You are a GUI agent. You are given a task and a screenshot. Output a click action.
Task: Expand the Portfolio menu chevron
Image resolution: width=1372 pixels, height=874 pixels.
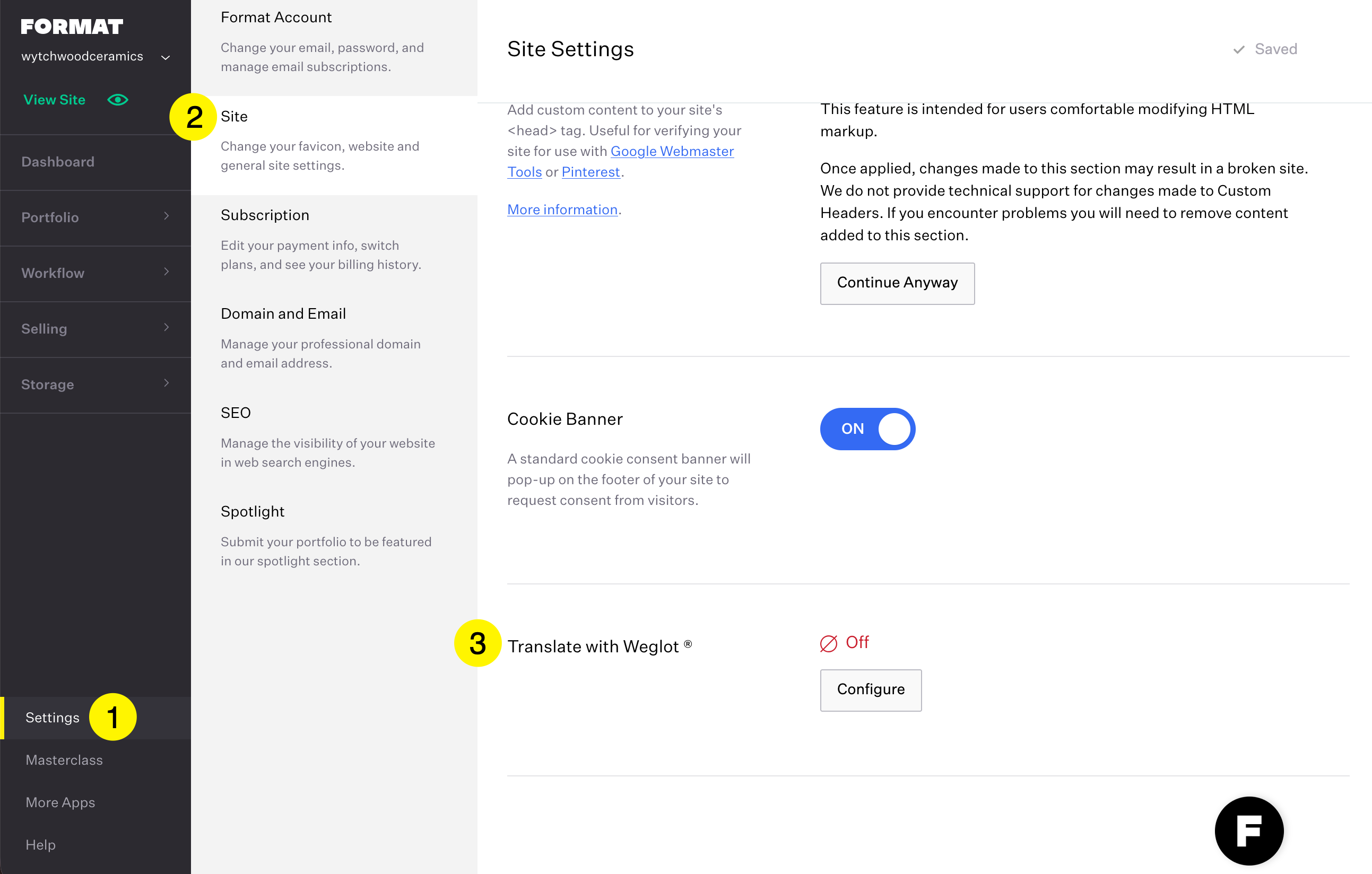(167, 216)
